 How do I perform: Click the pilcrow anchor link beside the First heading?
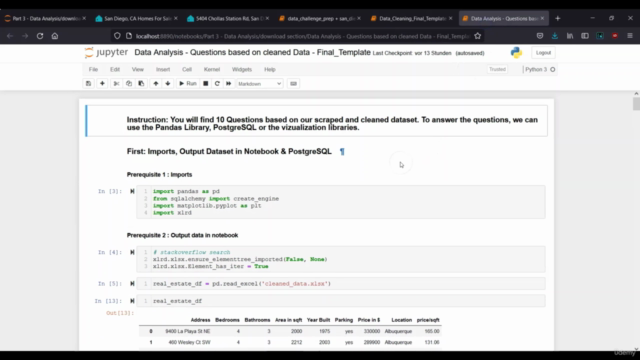(x=342, y=152)
